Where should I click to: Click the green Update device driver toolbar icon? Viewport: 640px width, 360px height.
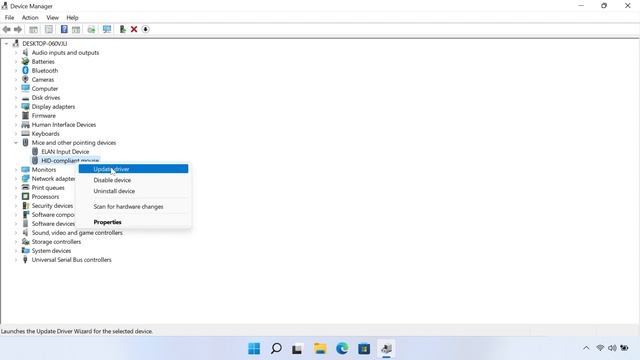122,29
